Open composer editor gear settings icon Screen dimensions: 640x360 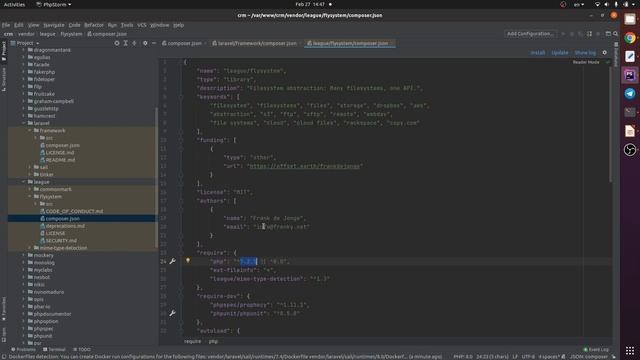(604, 53)
